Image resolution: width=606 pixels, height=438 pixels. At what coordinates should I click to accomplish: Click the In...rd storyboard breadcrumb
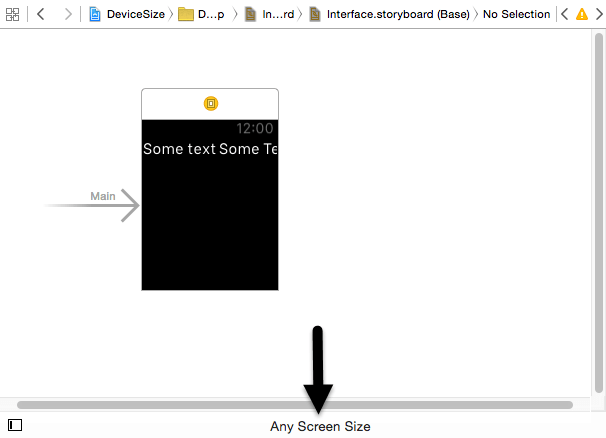coord(269,14)
